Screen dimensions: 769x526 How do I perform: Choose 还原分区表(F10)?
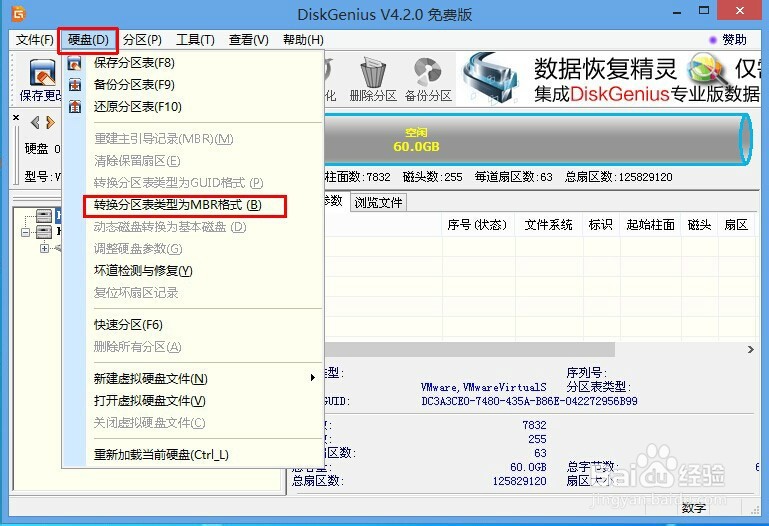194,107
